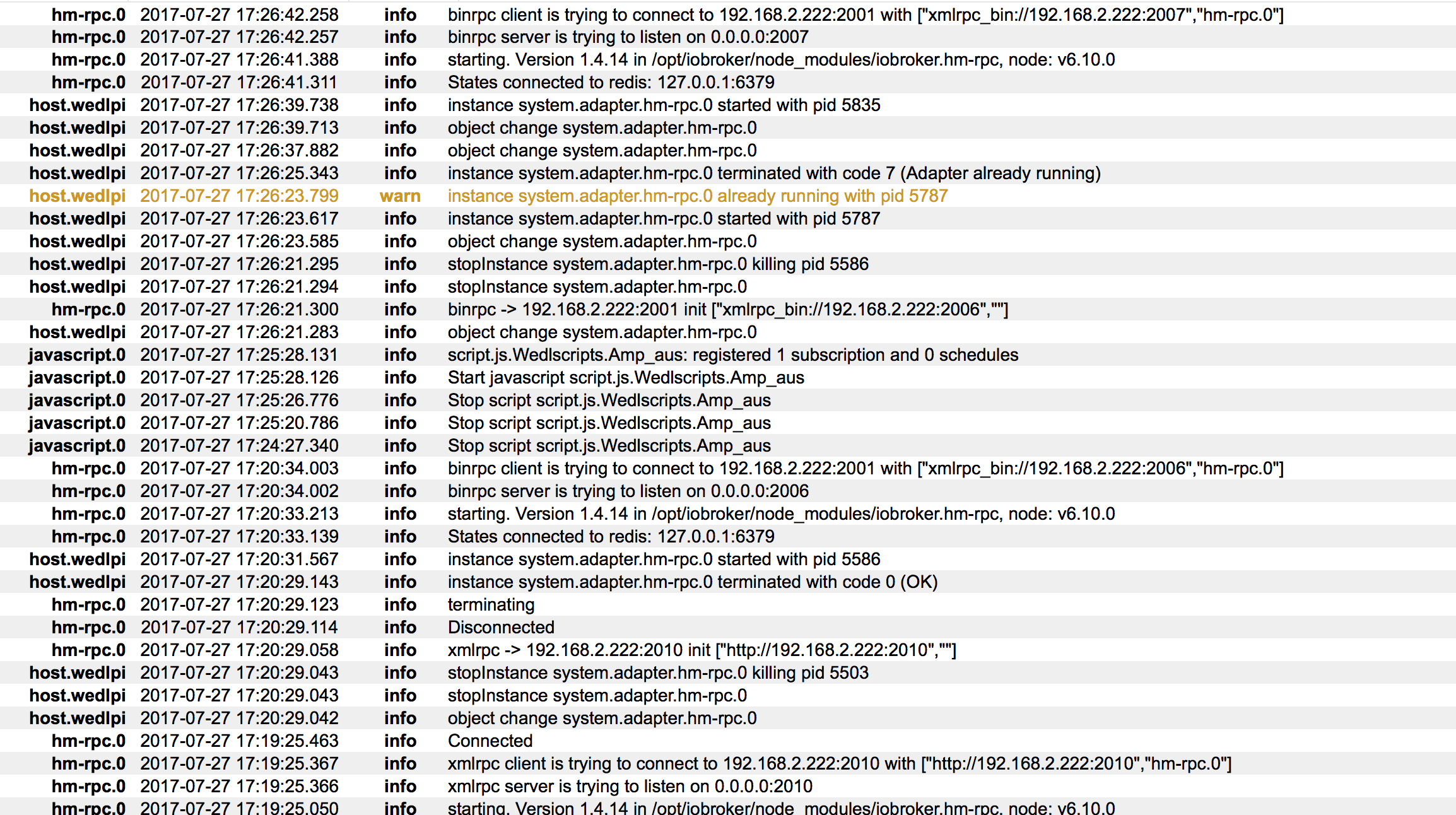
Task: Click the 'Disconnected' log message
Action: [501, 628]
